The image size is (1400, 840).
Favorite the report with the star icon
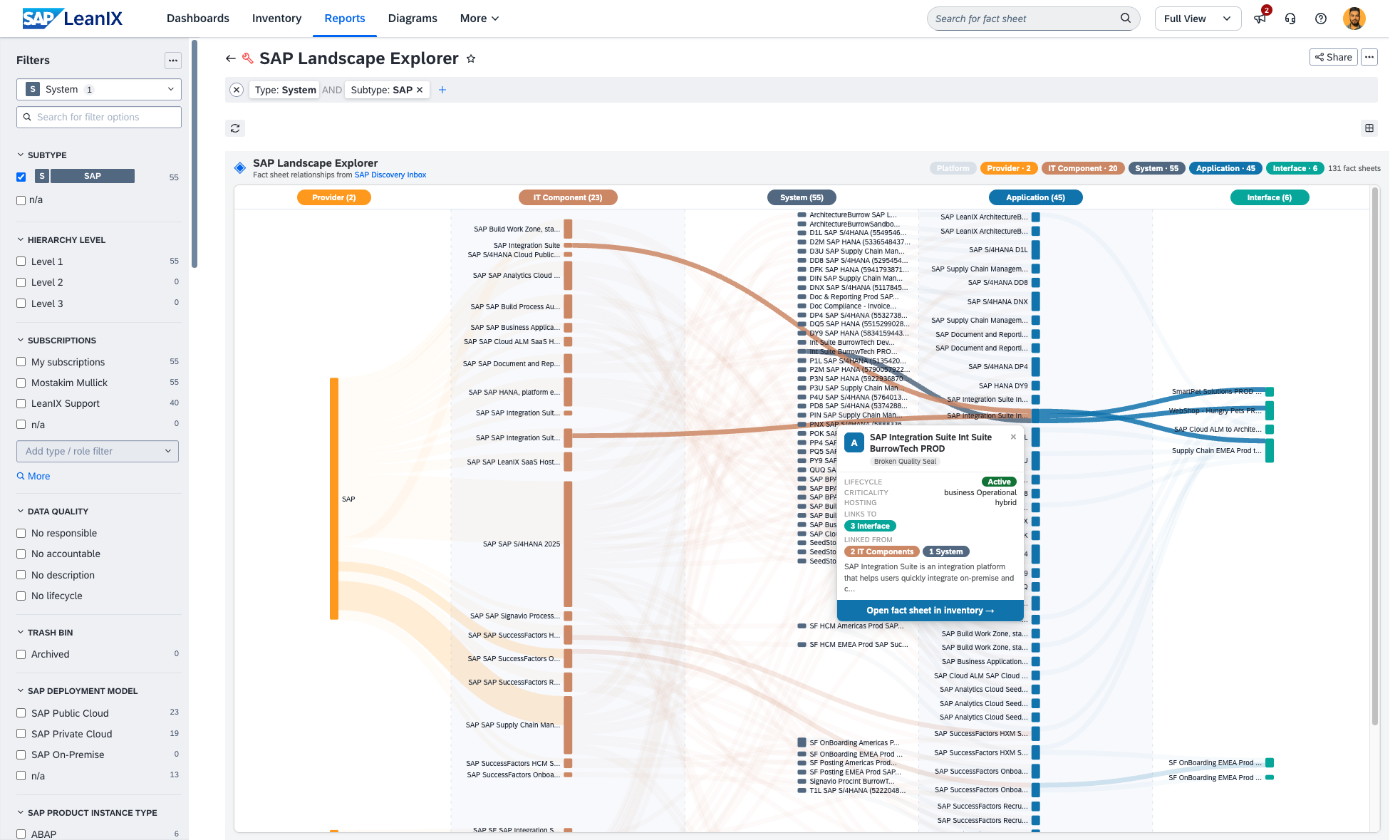pyautogui.click(x=471, y=58)
